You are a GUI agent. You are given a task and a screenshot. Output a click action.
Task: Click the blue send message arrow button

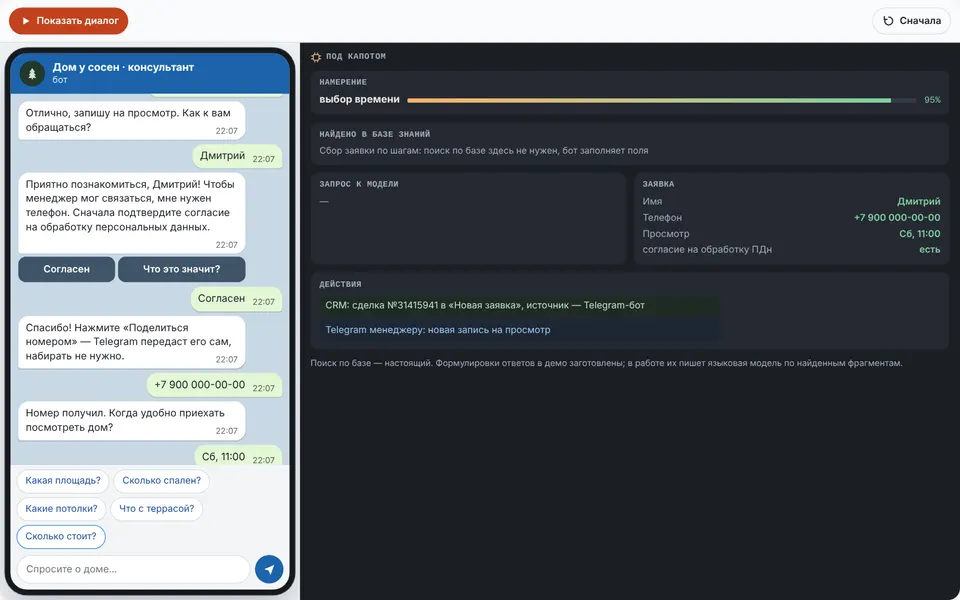[269, 569]
